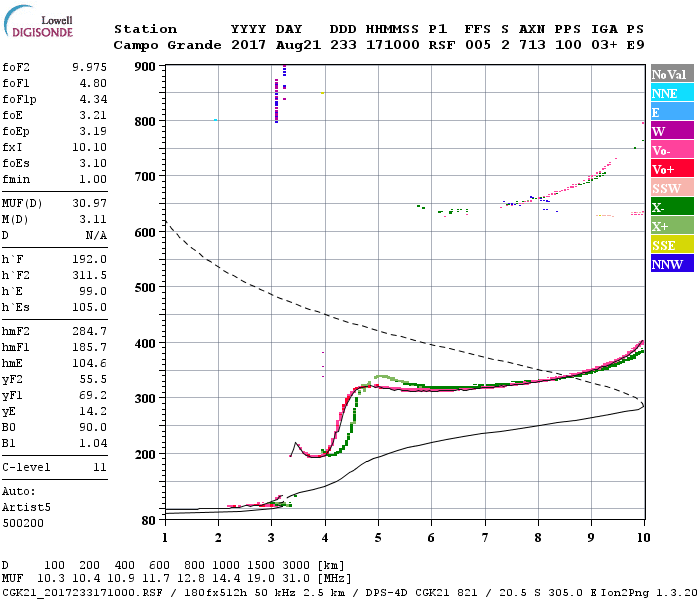Click the MUF 31.0 table value
700x600 pixels.
[x=296, y=579]
